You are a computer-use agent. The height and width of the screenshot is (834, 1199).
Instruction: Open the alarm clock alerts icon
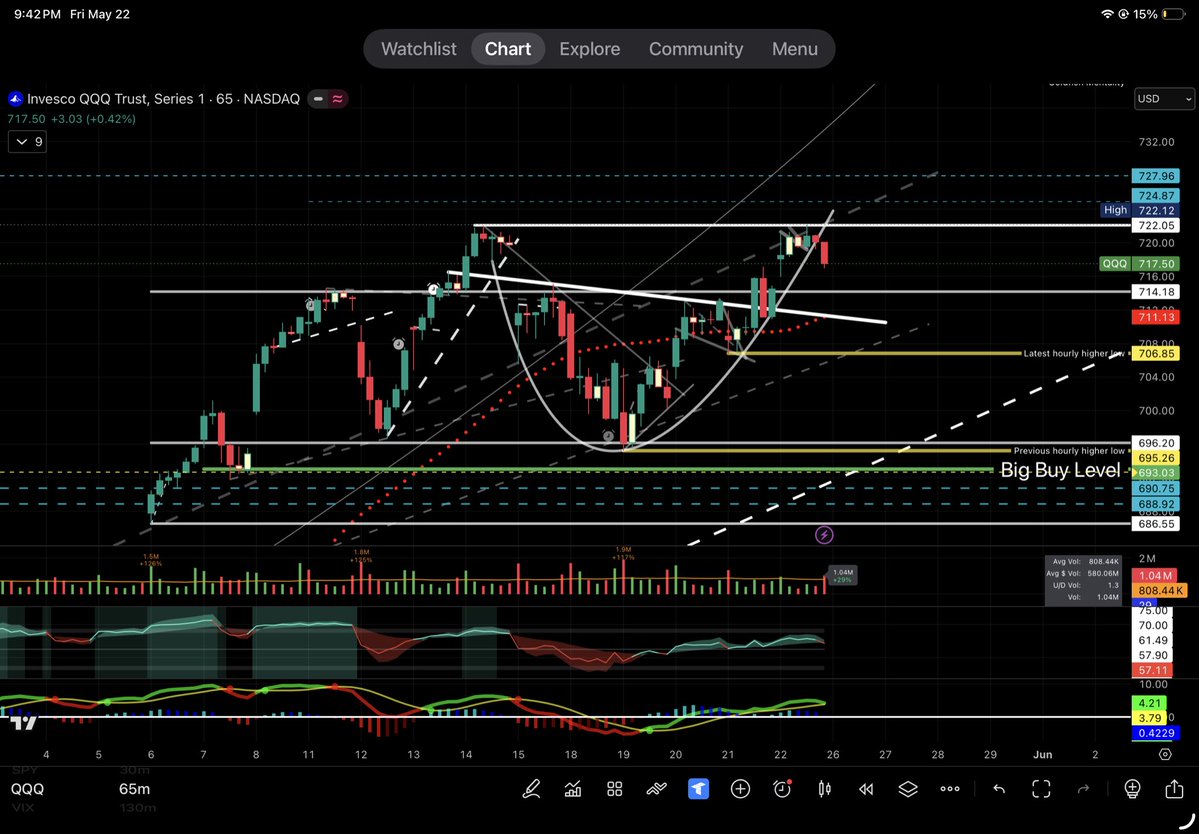pos(782,789)
